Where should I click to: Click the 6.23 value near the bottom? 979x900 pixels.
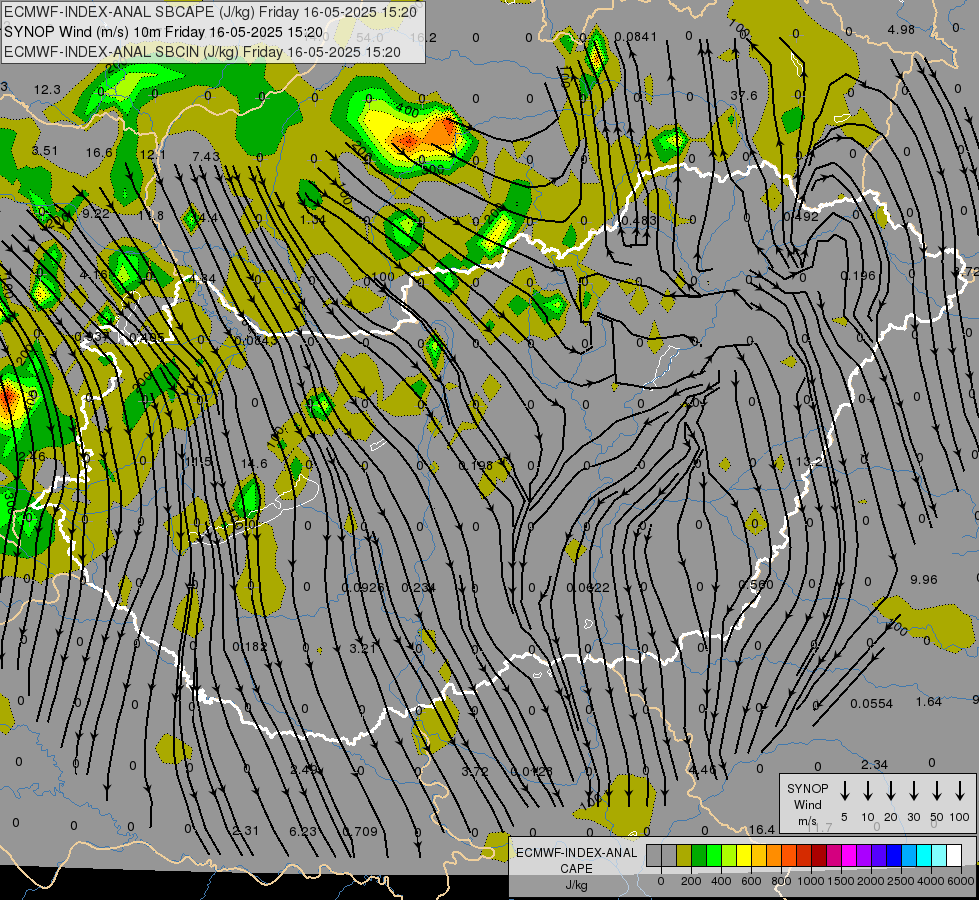[x=303, y=831]
